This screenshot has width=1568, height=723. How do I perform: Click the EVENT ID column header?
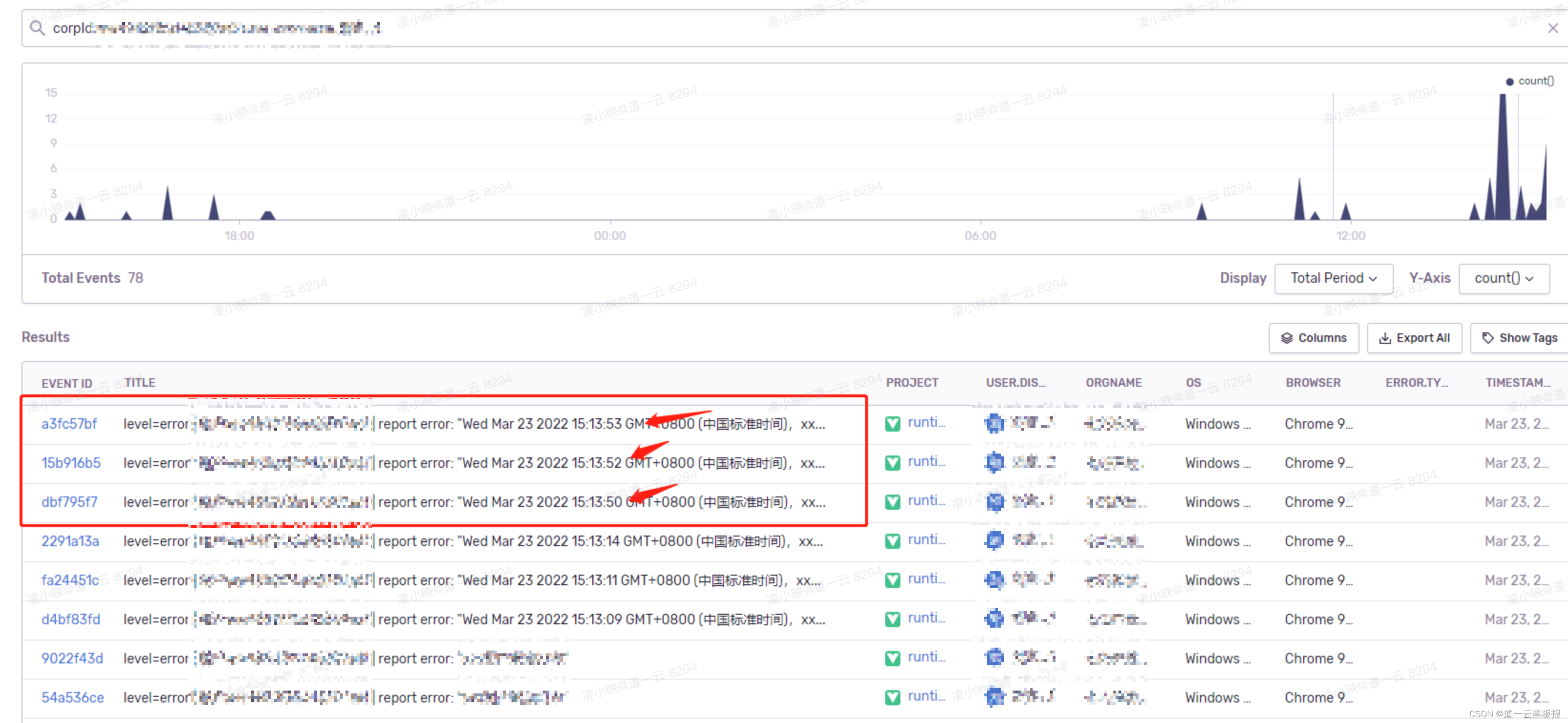[67, 383]
